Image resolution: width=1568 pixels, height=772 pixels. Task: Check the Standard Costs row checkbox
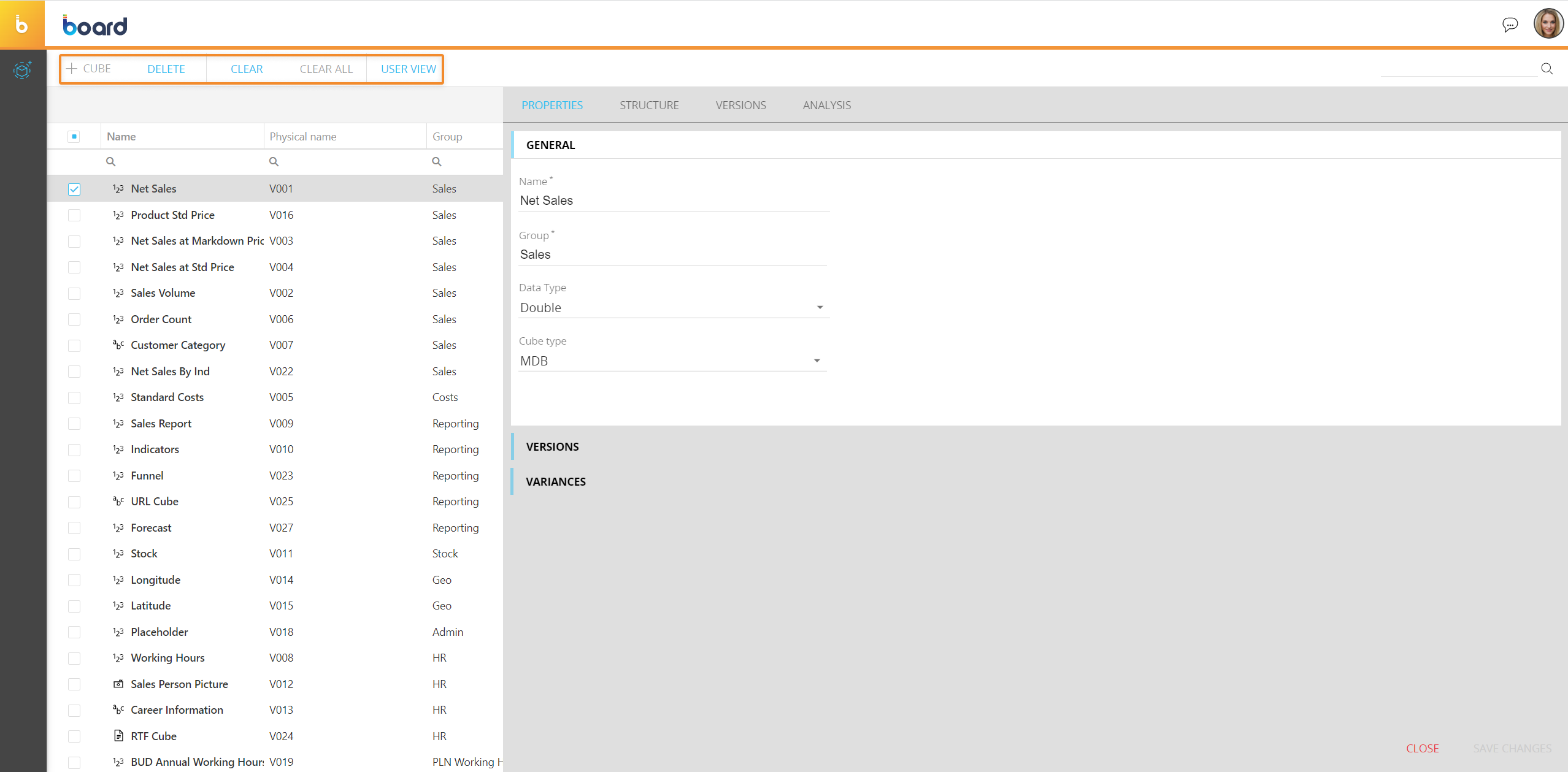[74, 397]
